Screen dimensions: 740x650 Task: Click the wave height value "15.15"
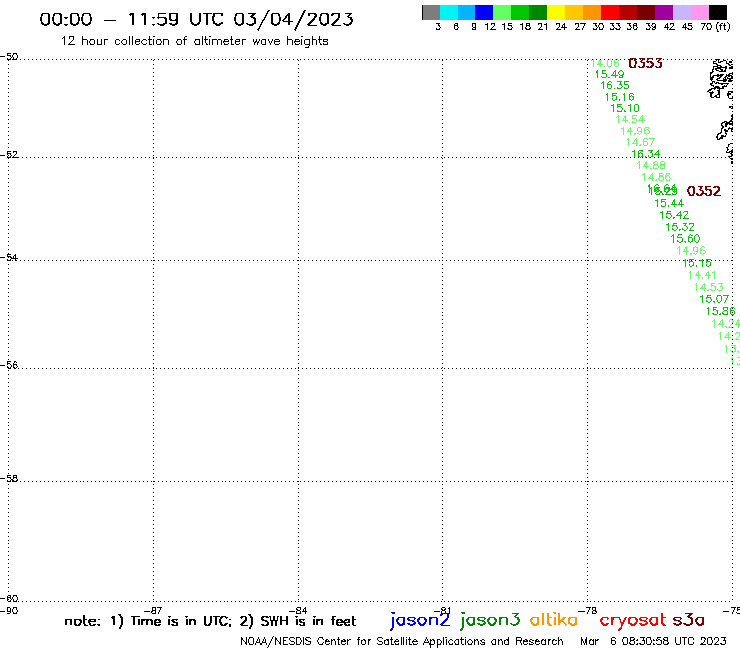click(x=697, y=263)
